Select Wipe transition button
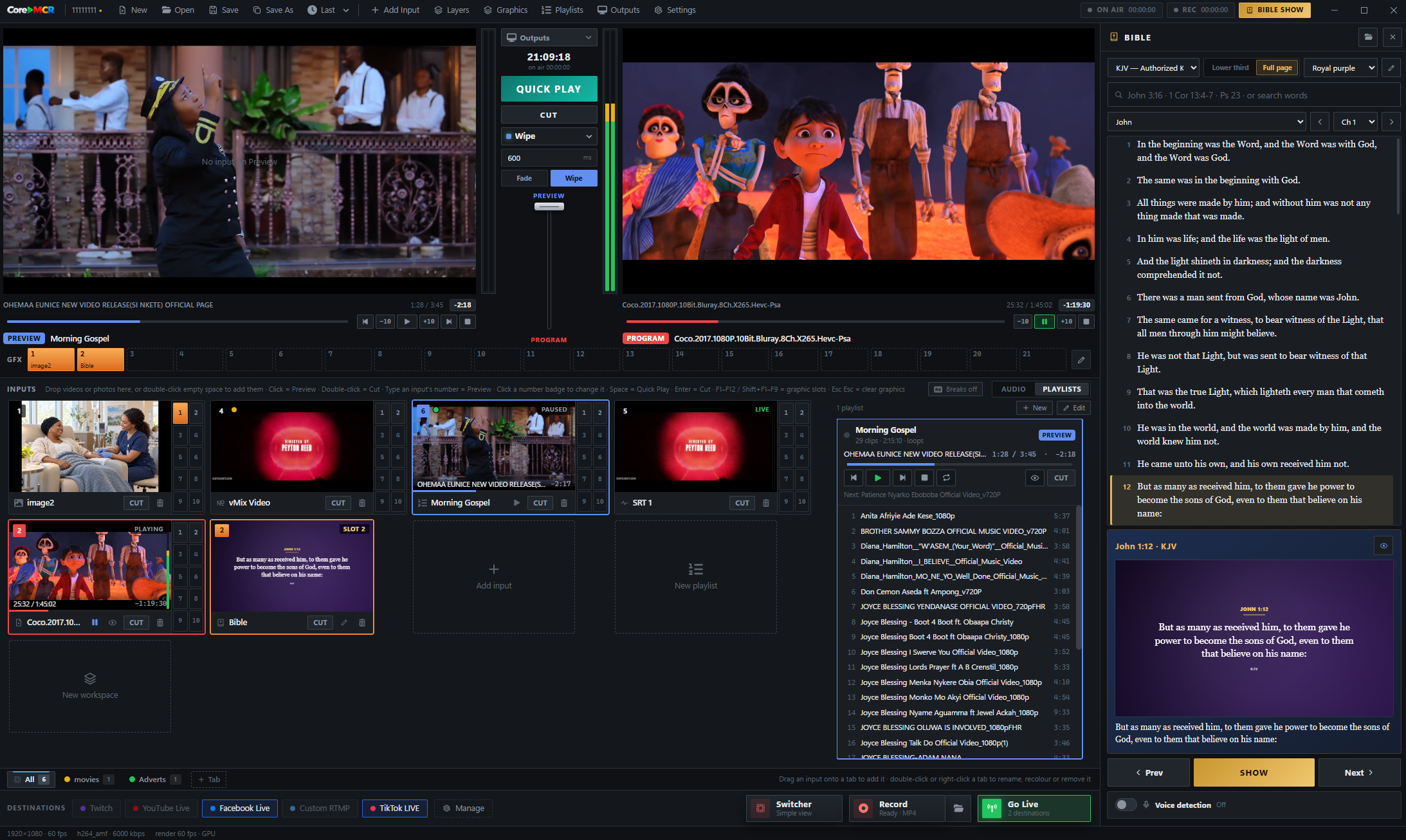 pyautogui.click(x=574, y=178)
